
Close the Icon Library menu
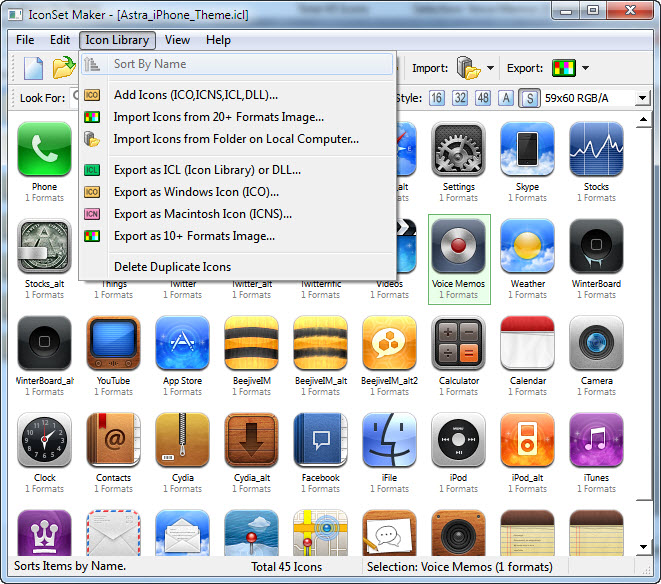[x=117, y=40]
